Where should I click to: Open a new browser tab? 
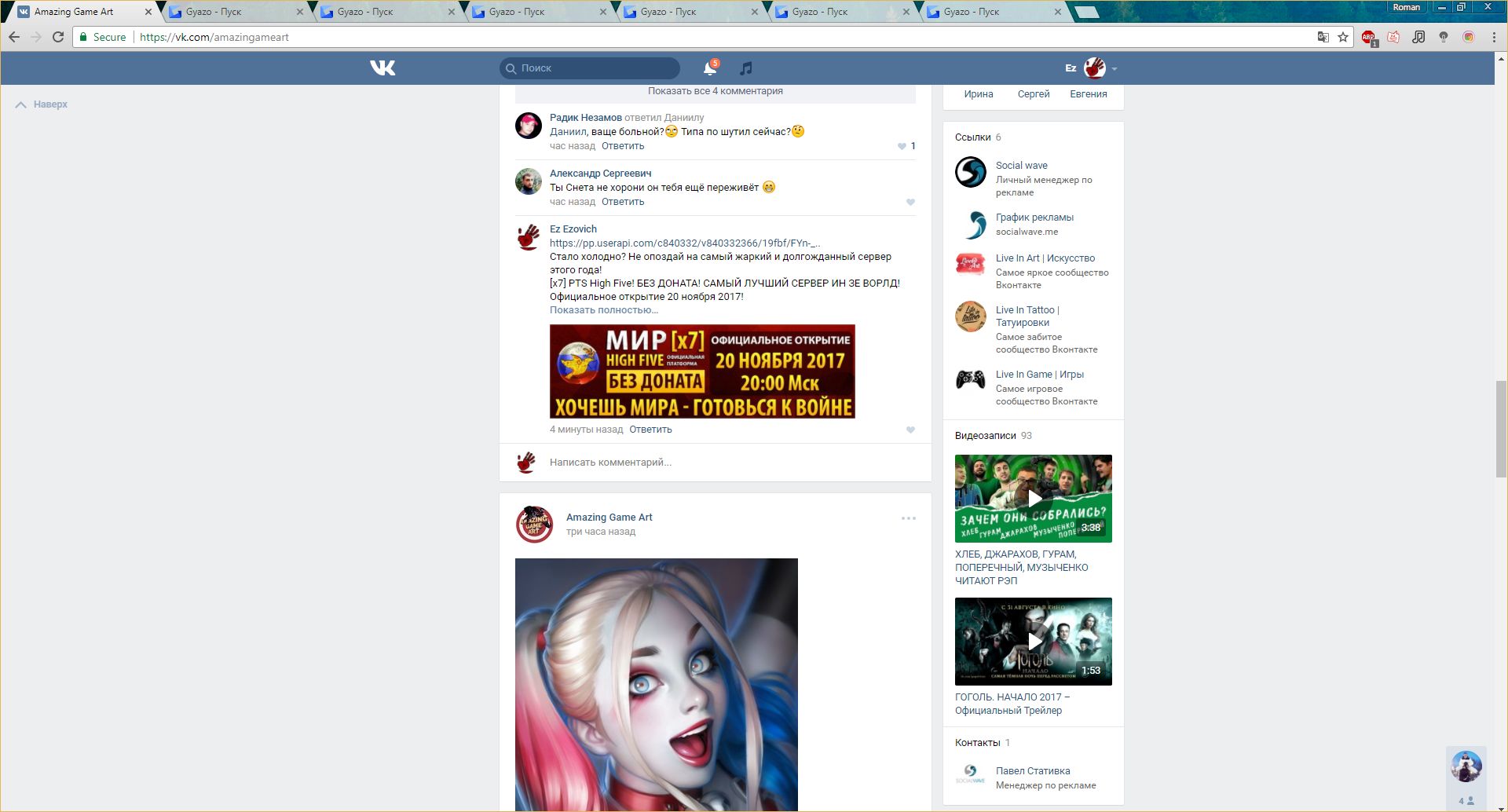(x=1086, y=12)
